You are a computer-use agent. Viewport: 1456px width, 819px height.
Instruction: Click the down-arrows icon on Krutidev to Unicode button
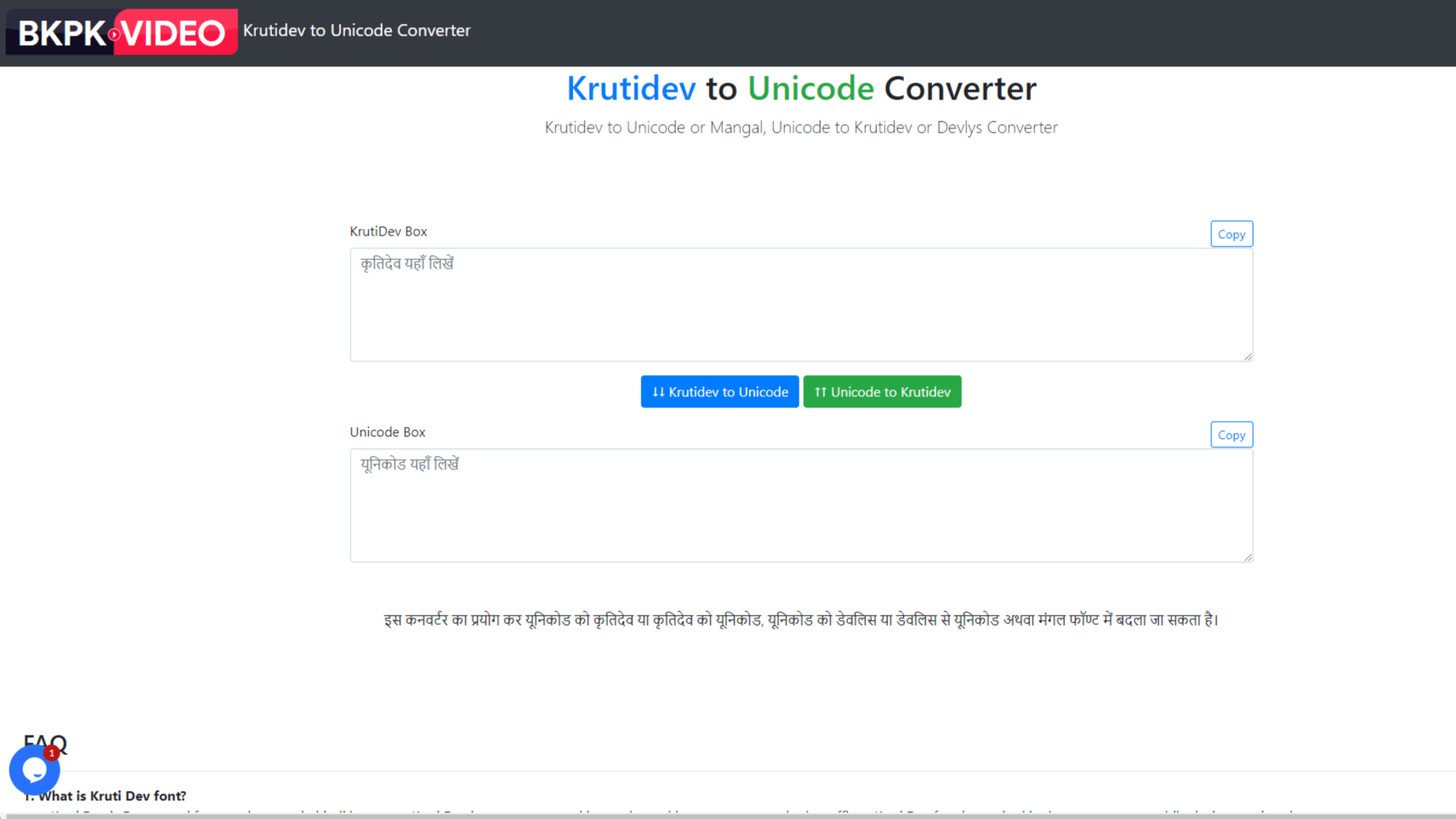click(x=659, y=391)
